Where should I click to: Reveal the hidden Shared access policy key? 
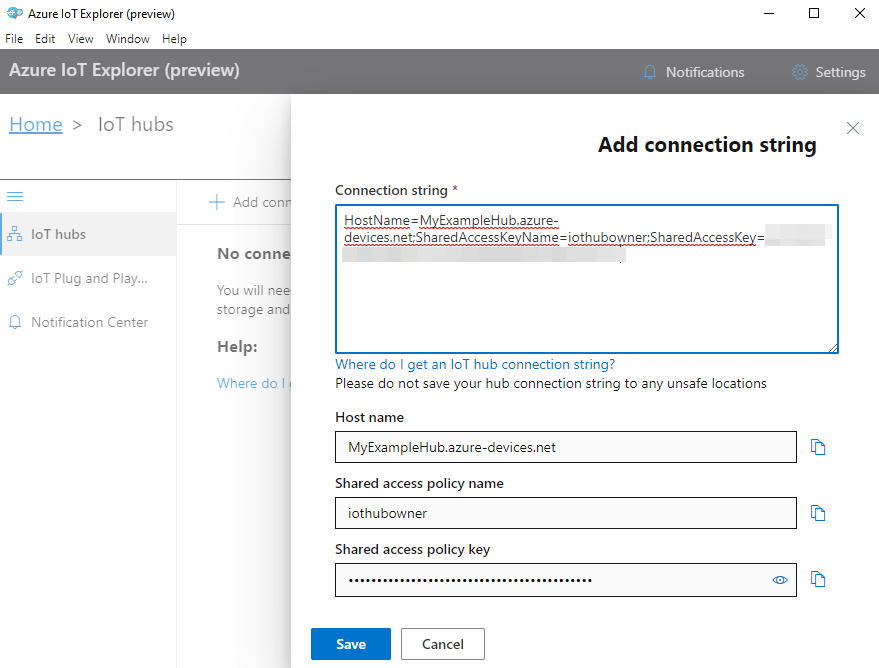[780, 579]
